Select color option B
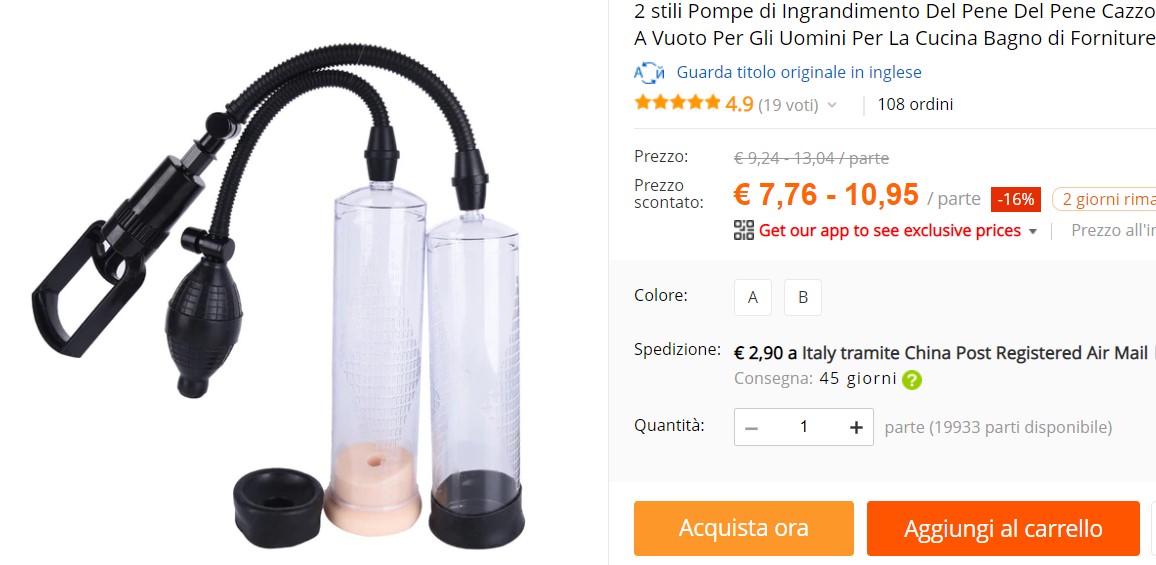The image size is (1156, 565). [x=803, y=297]
